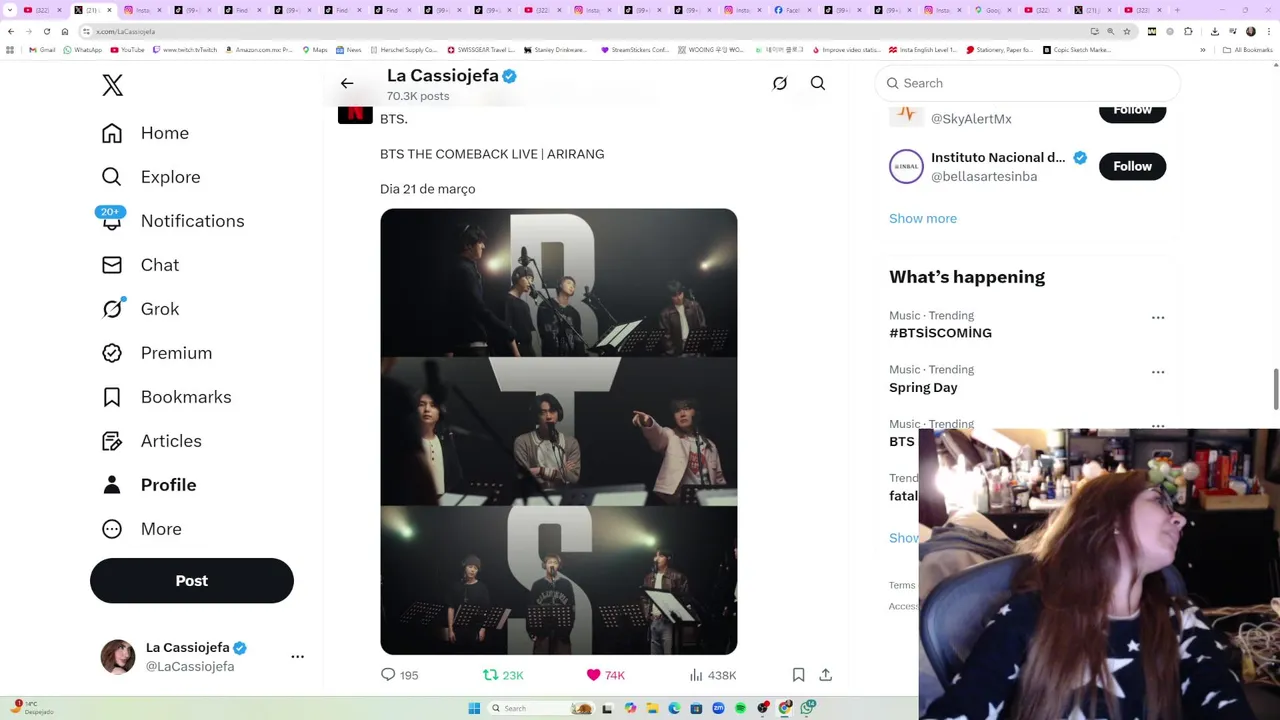Follow Instituto Nacional d... account
This screenshot has width=1280, height=720.
coord(1132,166)
